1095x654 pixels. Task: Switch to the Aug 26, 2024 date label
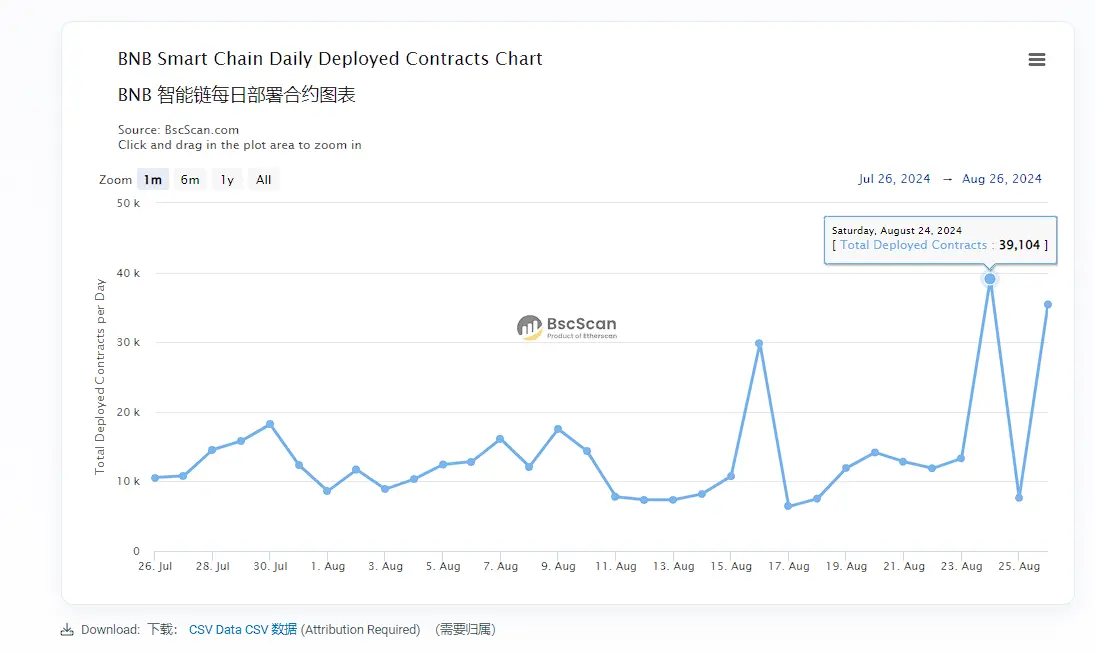tap(1002, 178)
